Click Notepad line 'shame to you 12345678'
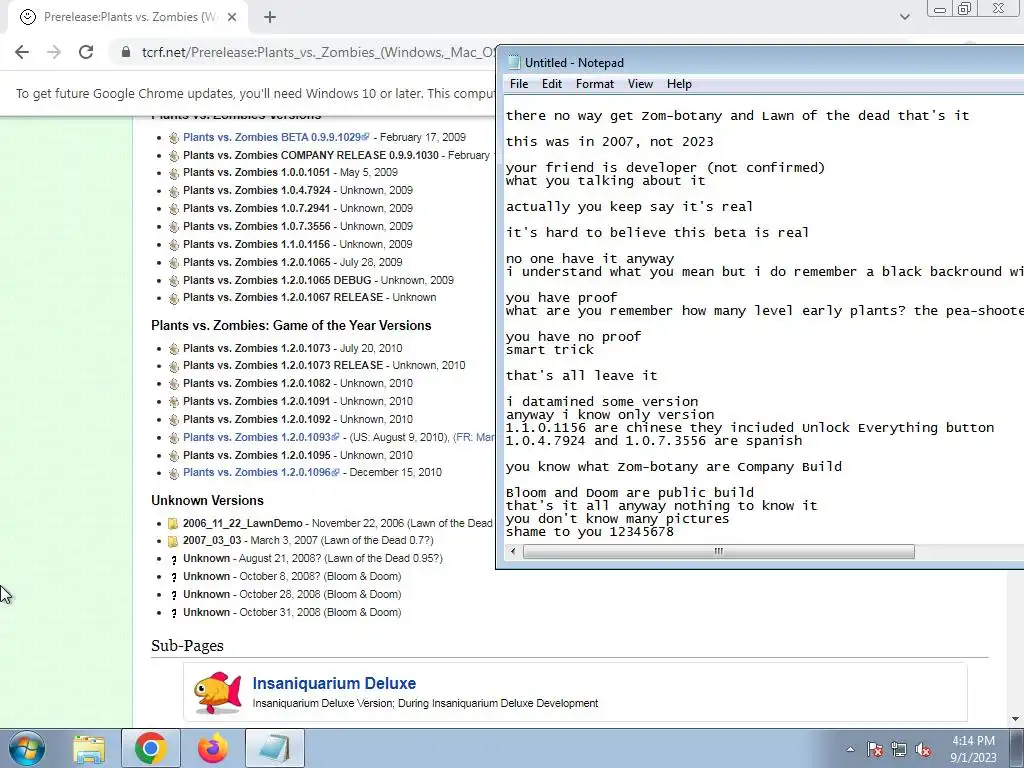The height and width of the screenshot is (768, 1024). coord(589,532)
